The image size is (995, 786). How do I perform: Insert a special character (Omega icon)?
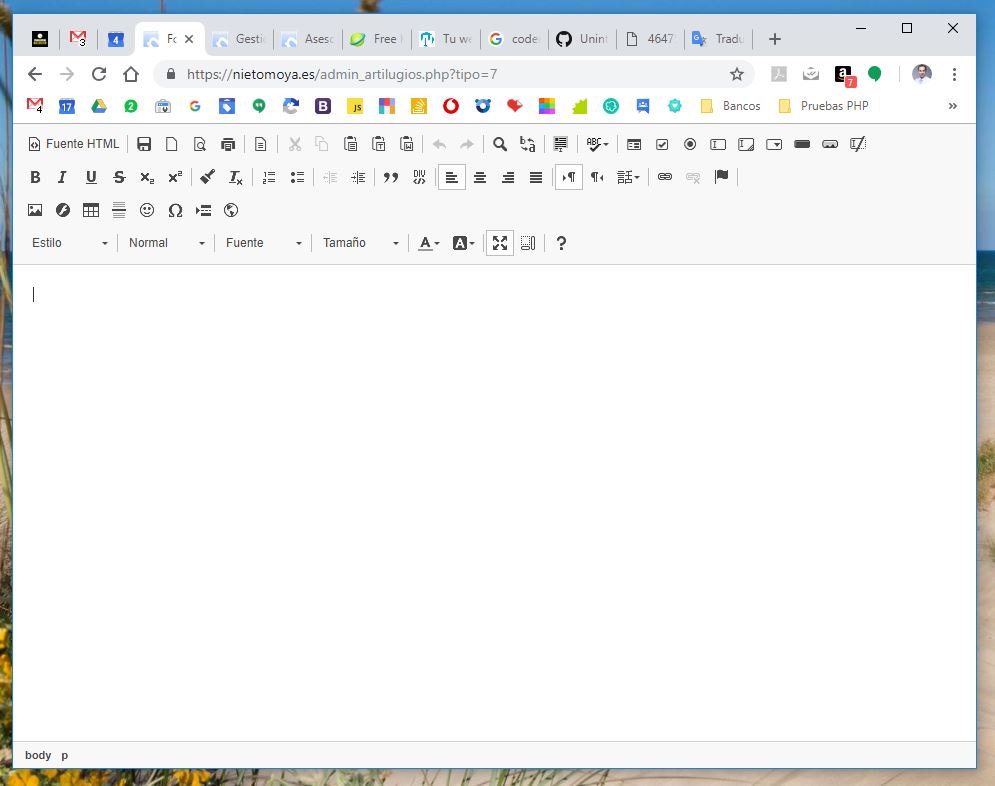175,210
